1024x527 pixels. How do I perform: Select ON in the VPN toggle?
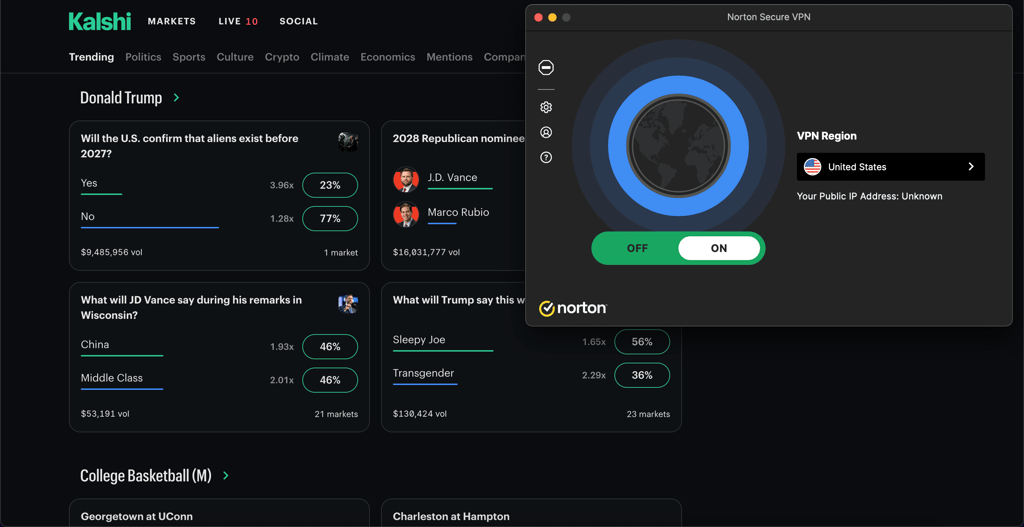pyautogui.click(x=719, y=248)
